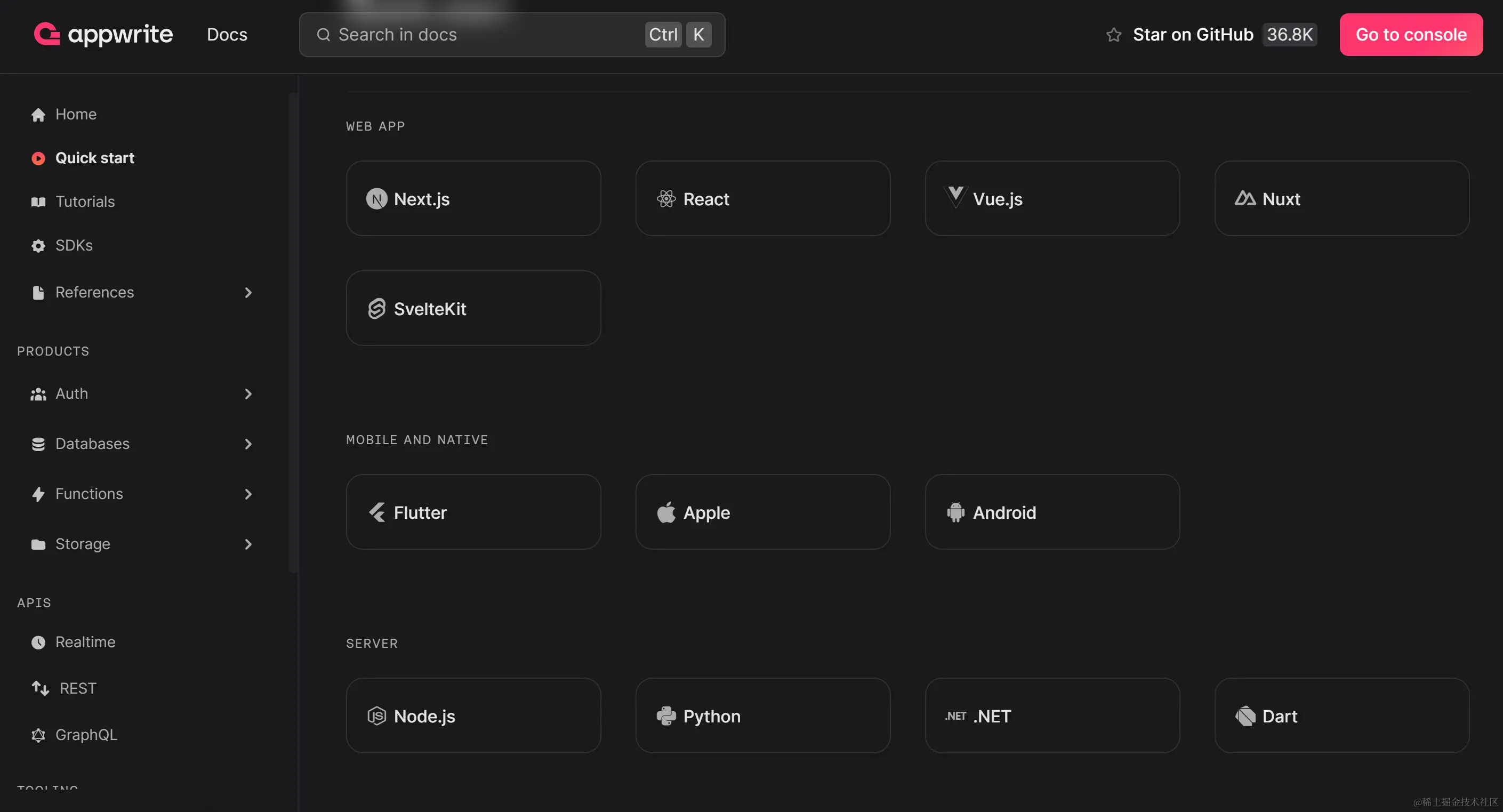Screen dimensions: 1503x812
Task: Click the Nuxt mountain icon
Action: click(x=1244, y=199)
